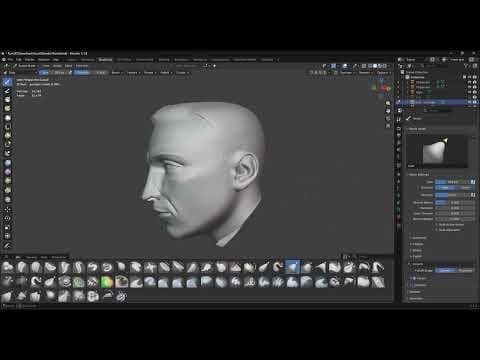This screenshot has height=360, width=480.
Task: Open the Stroke dropdown in tool header
Action: pos(149,72)
